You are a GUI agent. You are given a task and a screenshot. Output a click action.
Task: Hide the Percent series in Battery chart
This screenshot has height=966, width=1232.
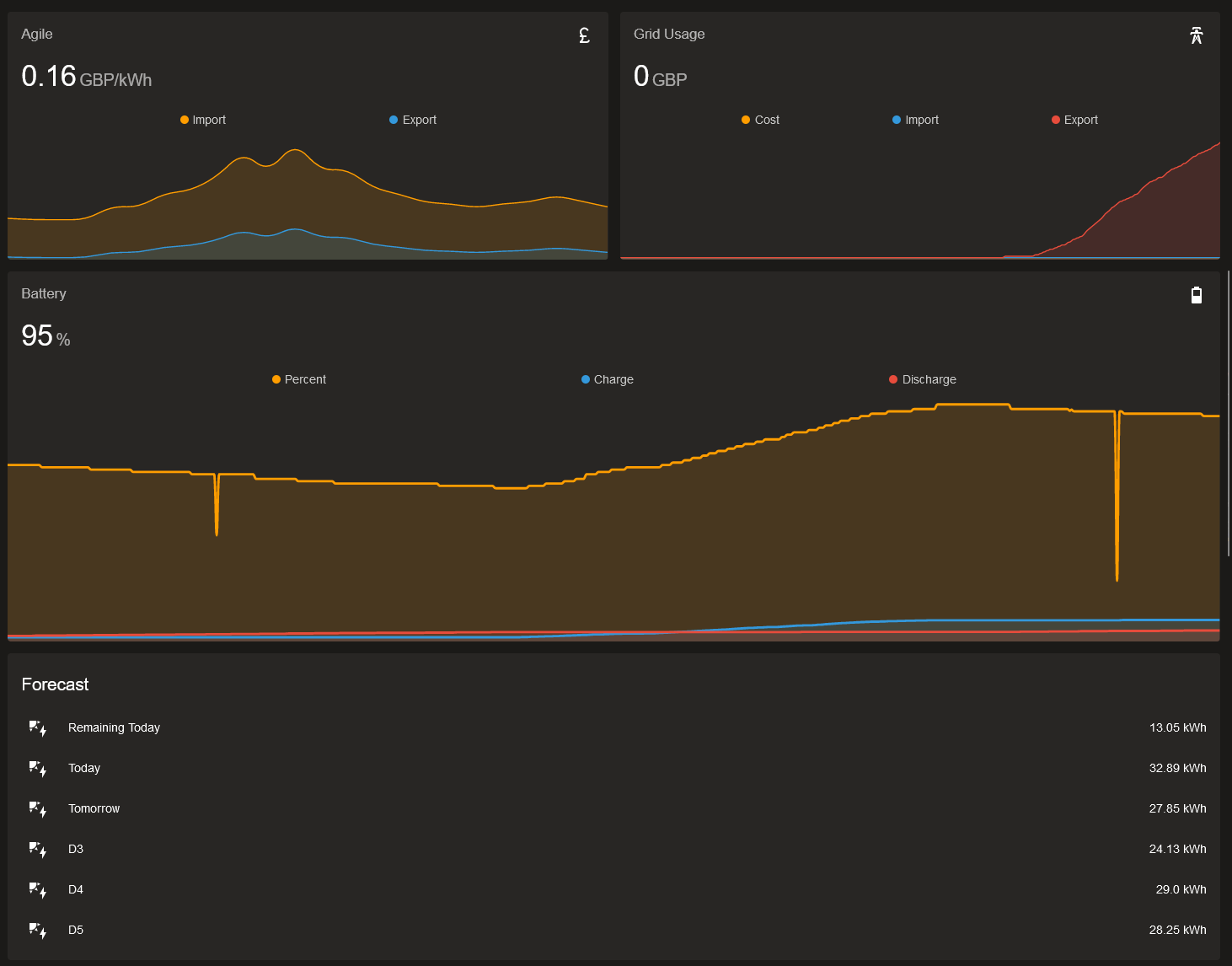(299, 379)
